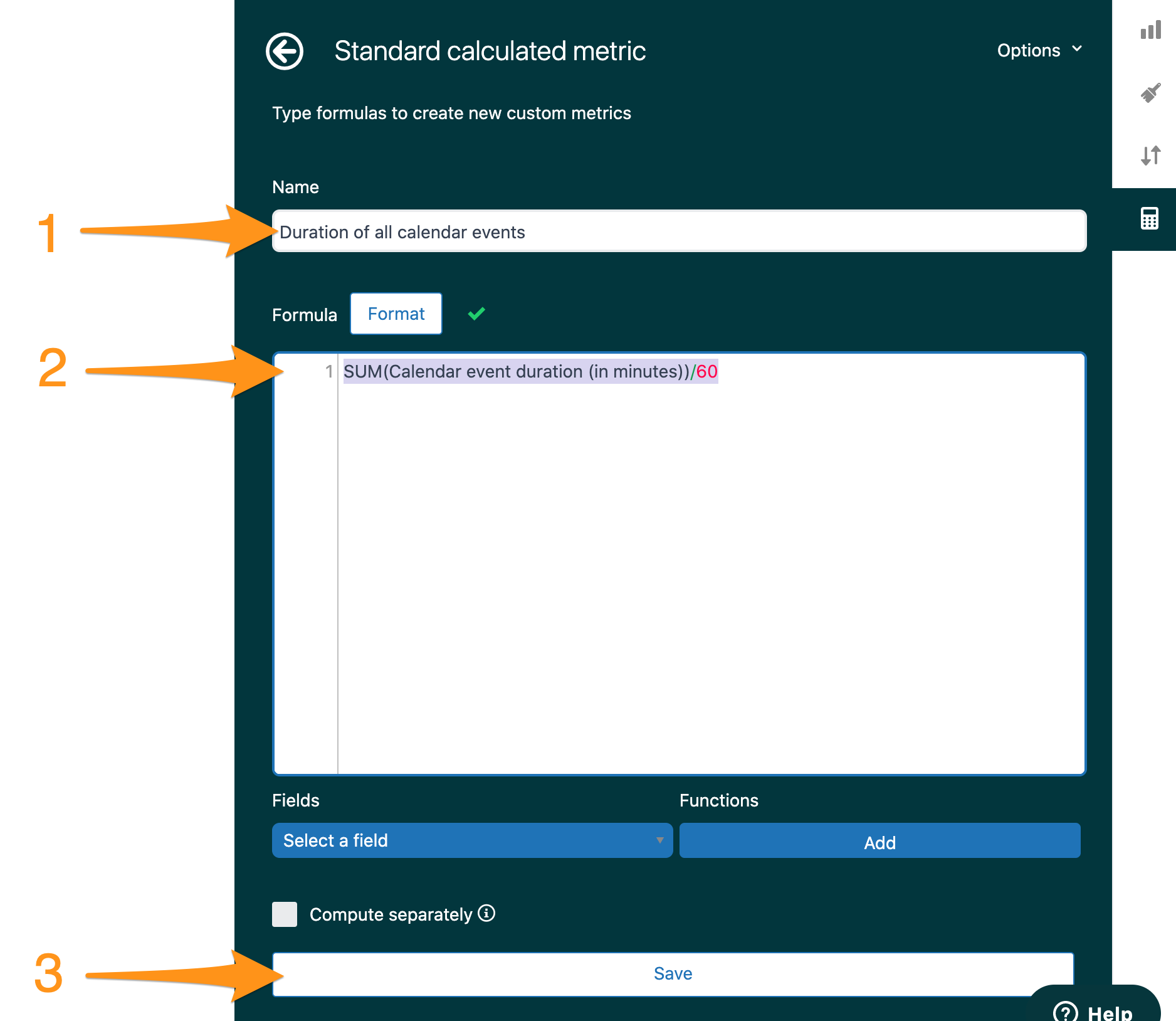Click the Functions label

click(718, 800)
